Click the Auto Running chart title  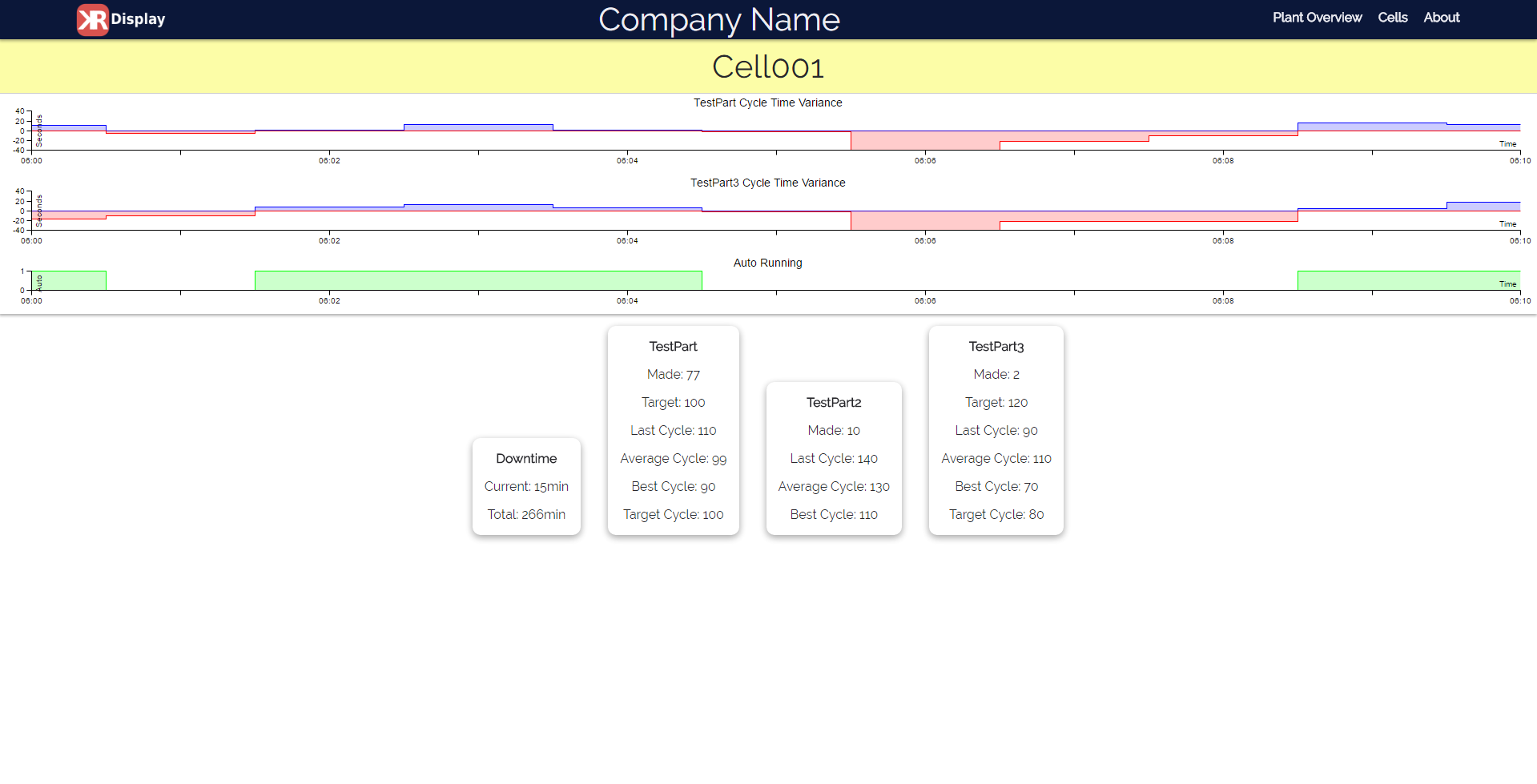pos(767,263)
